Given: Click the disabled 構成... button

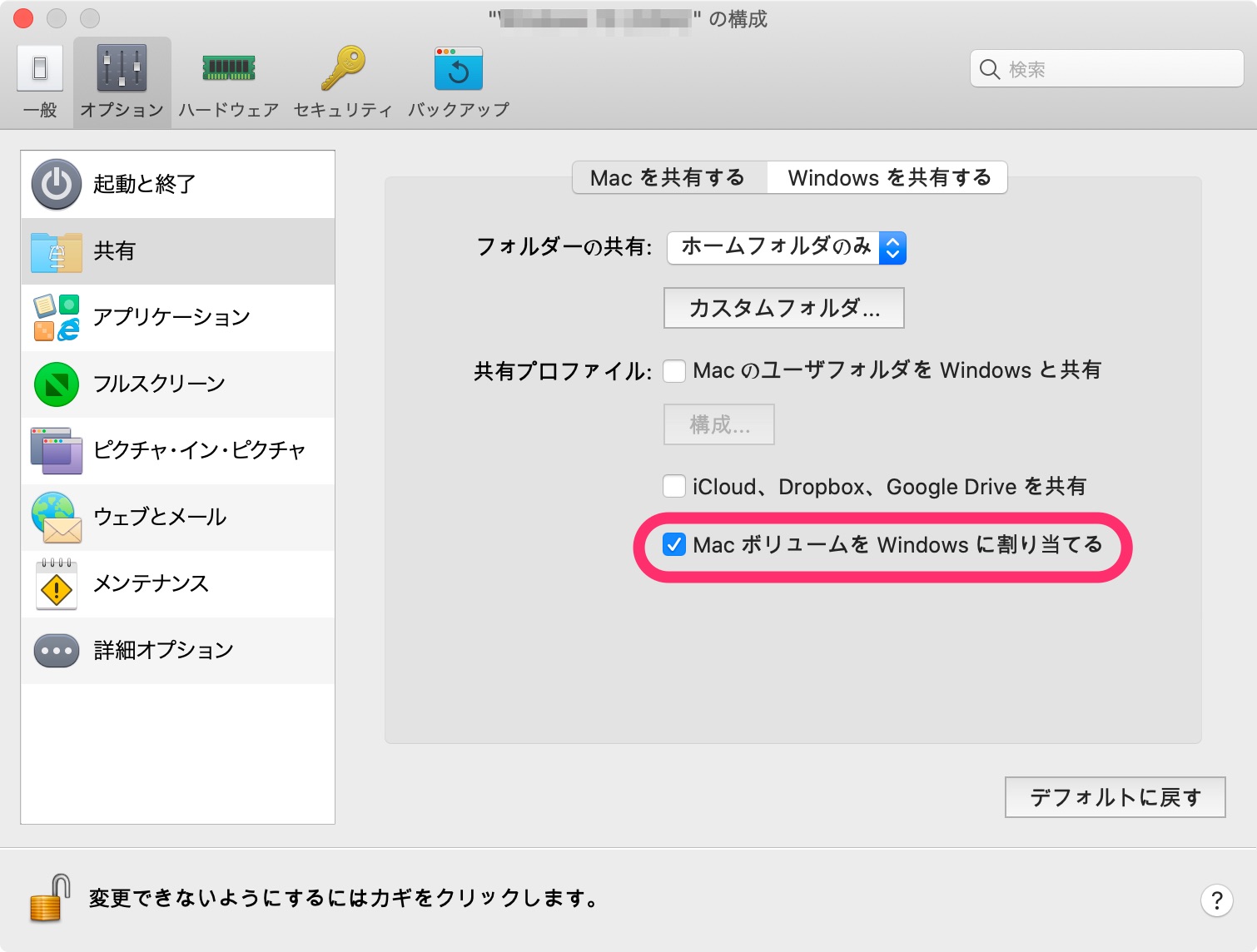Looking at the screenshot, I should (x=719, y=424).
